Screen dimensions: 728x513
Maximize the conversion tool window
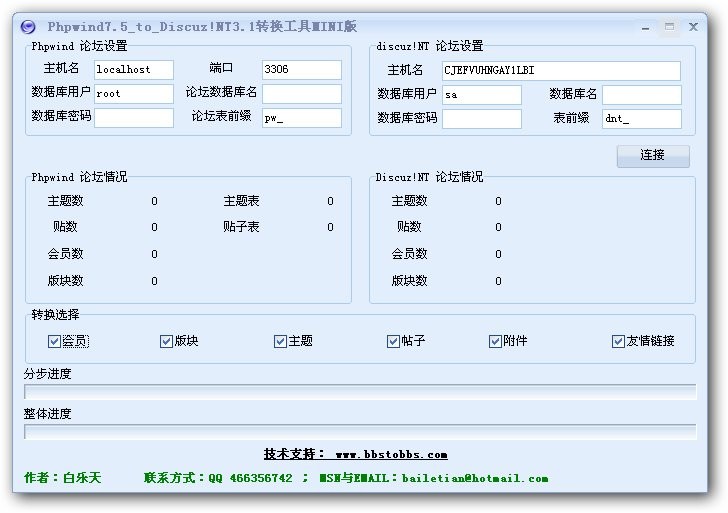(669, 27)
